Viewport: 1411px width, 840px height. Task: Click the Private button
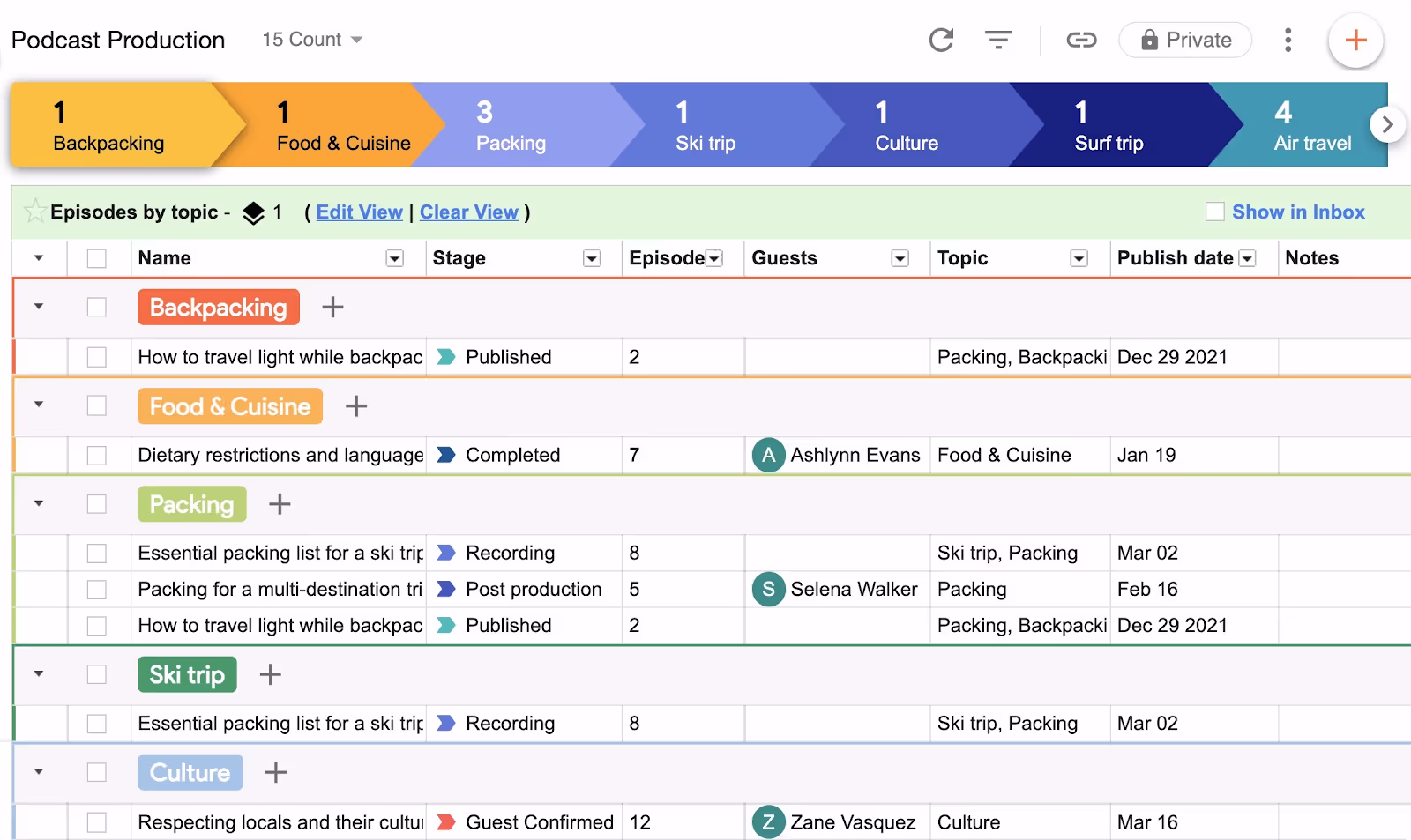coord(1184,41)
